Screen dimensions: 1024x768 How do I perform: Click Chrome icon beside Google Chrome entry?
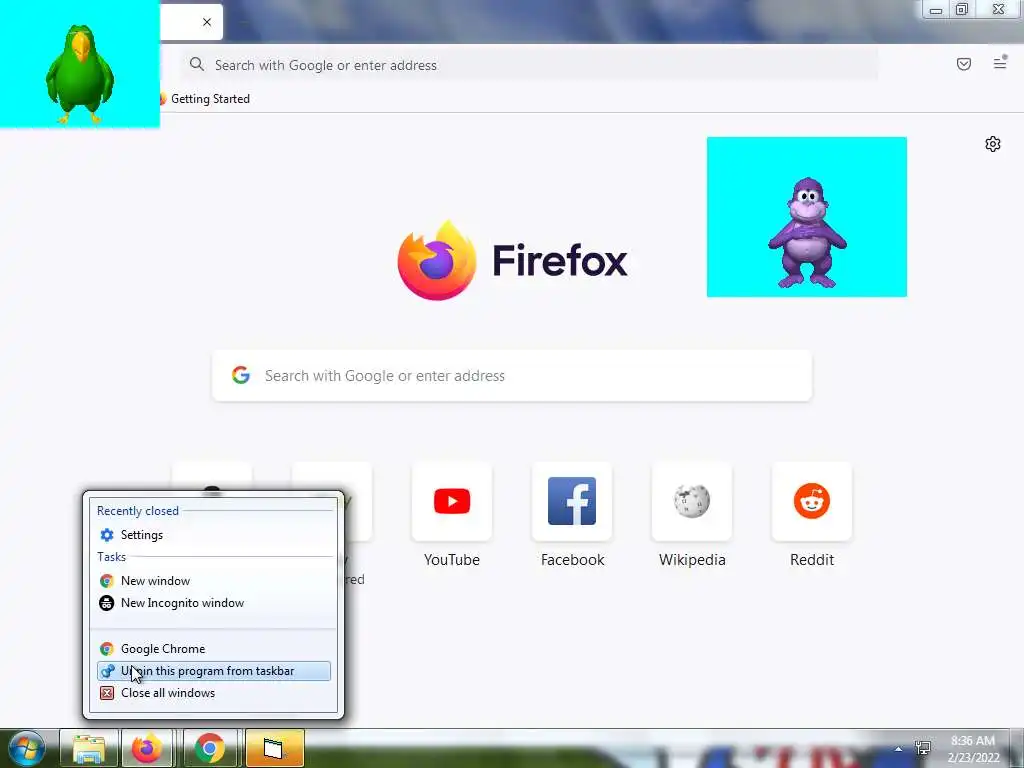[106, 648]
